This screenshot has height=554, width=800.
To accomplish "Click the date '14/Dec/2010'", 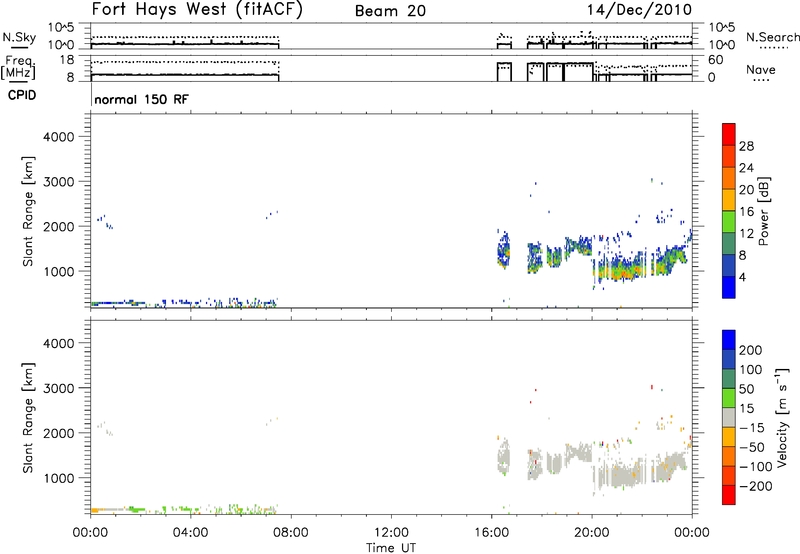I will [x=639, y=10].
